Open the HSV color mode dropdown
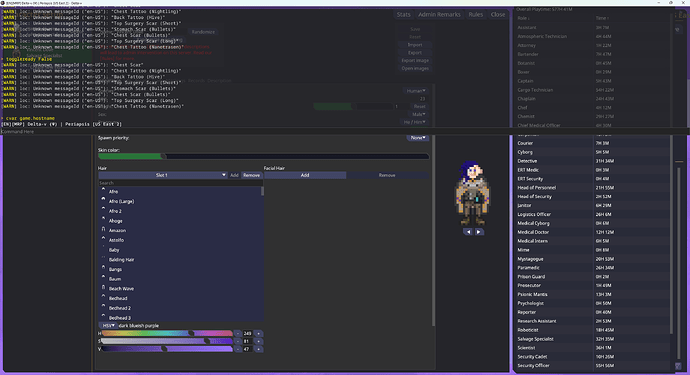This screenshot has height=375, width=690. [x=108, y=326]
